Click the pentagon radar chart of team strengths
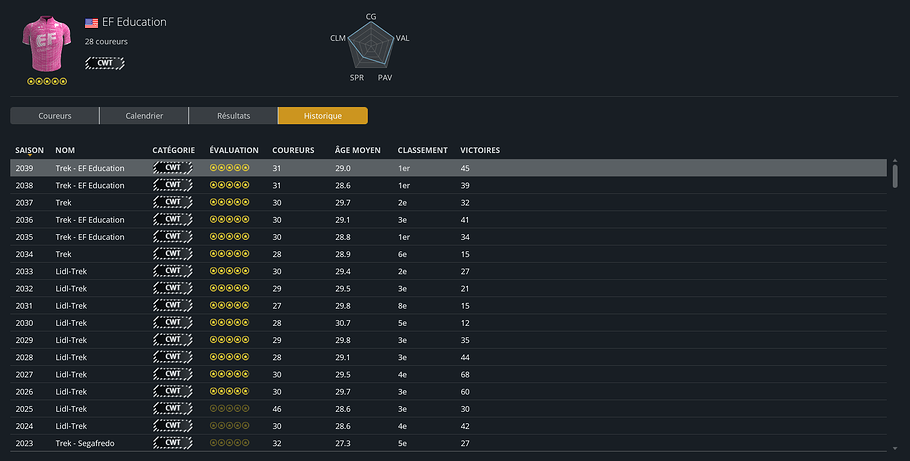This screenshot has width=910, height=461. coord(370,45)
